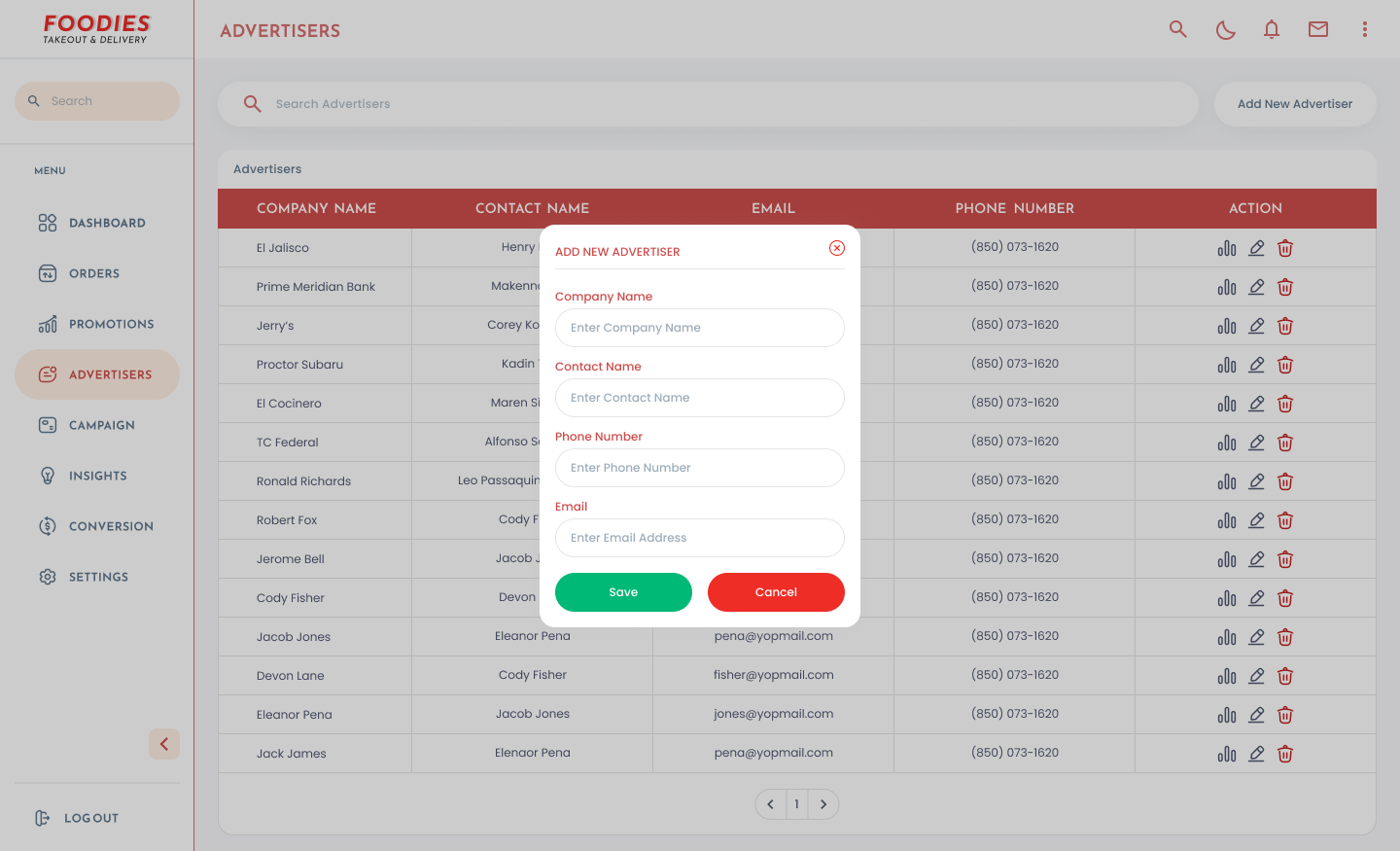This screenshot has width=1400, height=851.
Task: Delete the Jack James advertiser
Action: coord(1285,754)
